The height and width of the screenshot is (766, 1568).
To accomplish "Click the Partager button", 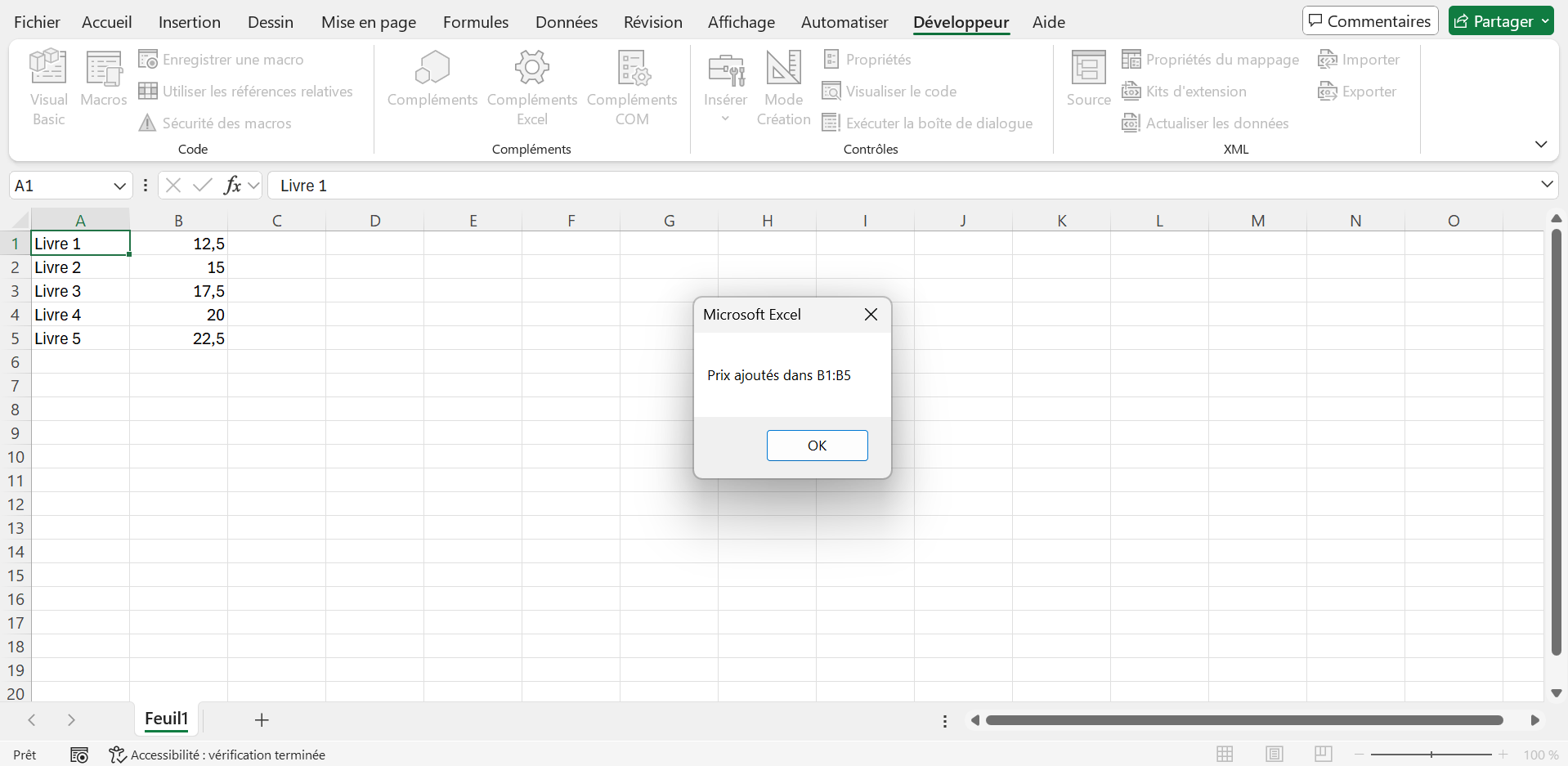I will pos(1502,21).
